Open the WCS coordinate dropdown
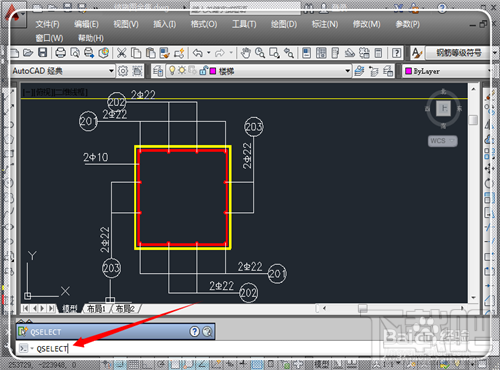The width and height of the screenshot is (500, 370). click(x=443, y=141)
